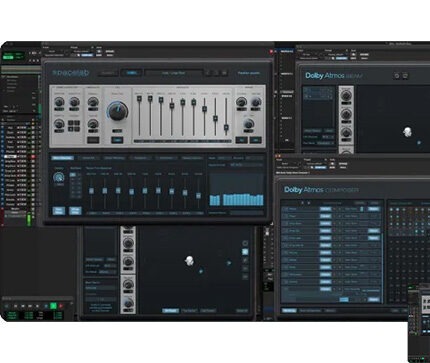Click the first icon beside the Dolby Atmos Beam title
Image resolution: width=430 pixels, height=363 pixels.
[397, 76]
